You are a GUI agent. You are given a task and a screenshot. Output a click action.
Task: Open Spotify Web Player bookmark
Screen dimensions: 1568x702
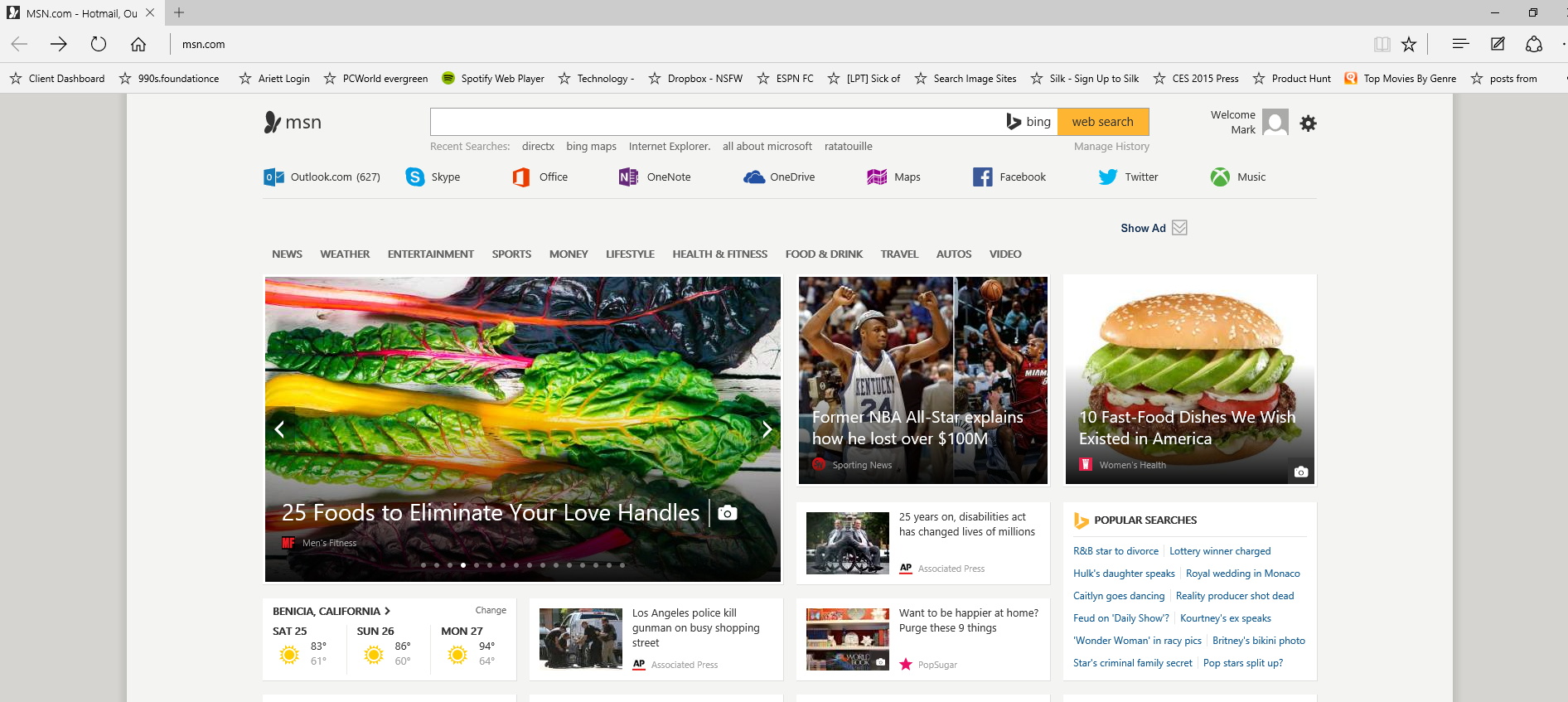pyautogui.click(x=493, y=79)
